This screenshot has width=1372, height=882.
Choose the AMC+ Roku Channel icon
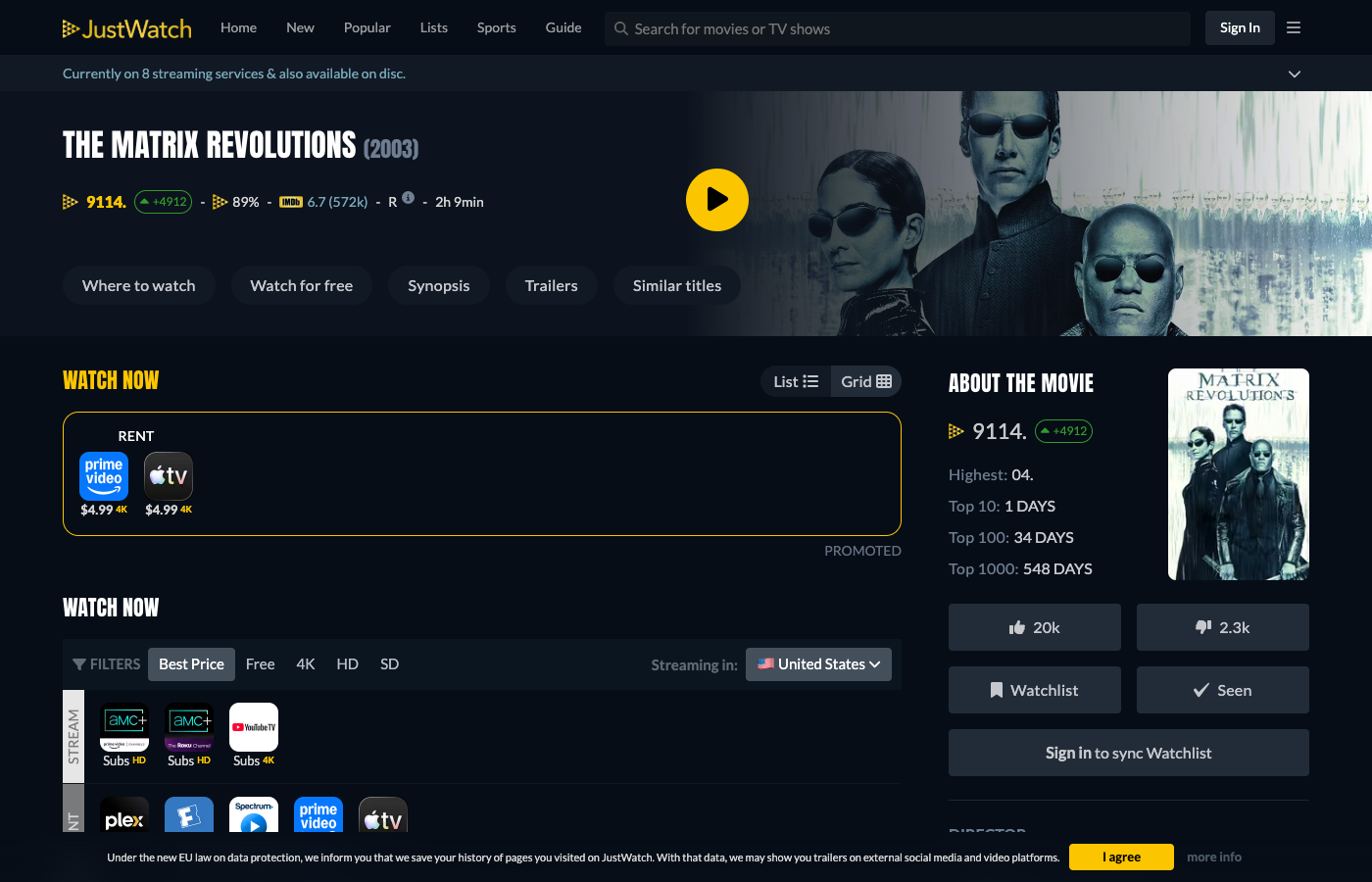[x=189, y=728]
